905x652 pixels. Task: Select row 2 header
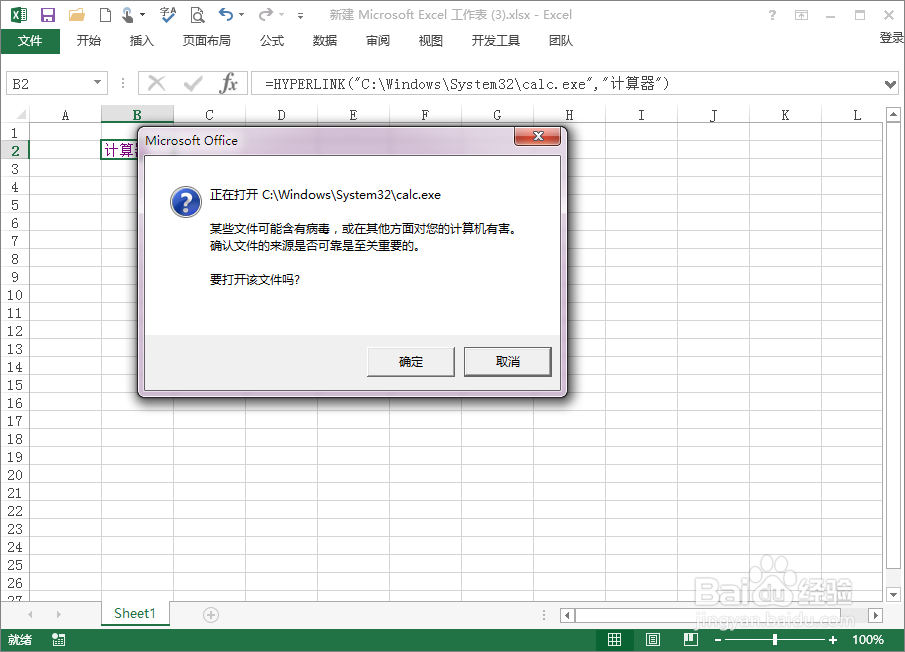point(15,151)
